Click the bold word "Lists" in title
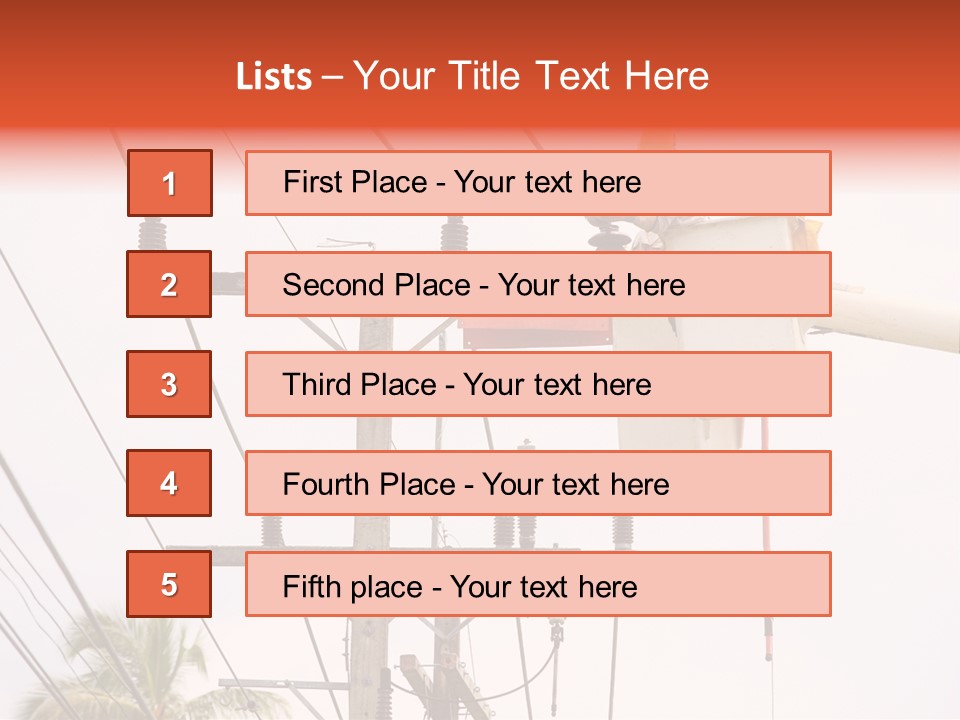 (x=274, y=77)
